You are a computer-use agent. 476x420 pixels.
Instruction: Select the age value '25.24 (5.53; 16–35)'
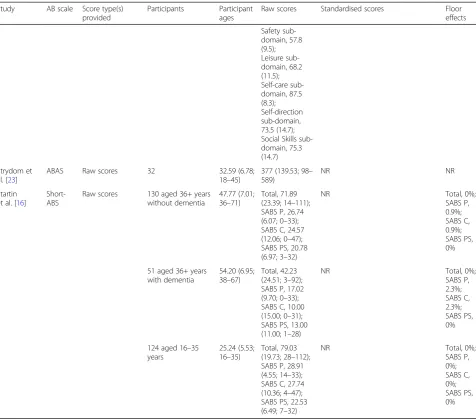click(237, 352)
